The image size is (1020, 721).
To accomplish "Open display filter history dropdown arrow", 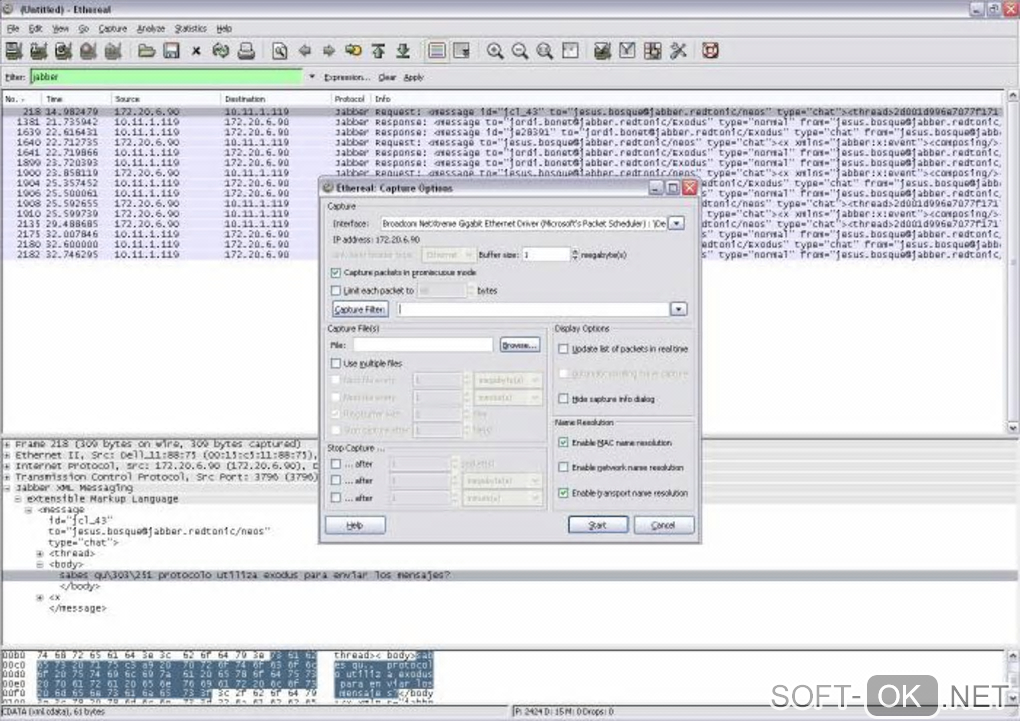I will point(312,77).
